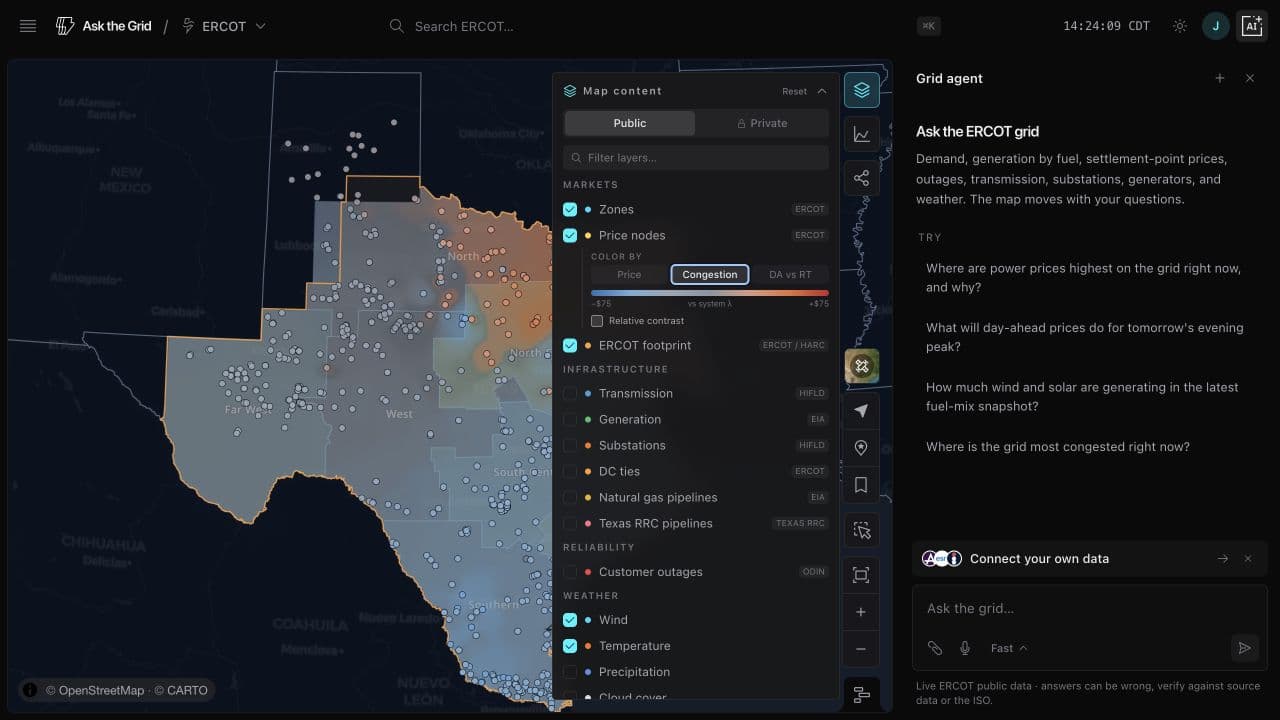Screen dimensions: 1280x720
Task: Click the share map icon
Action: point(862,178)
